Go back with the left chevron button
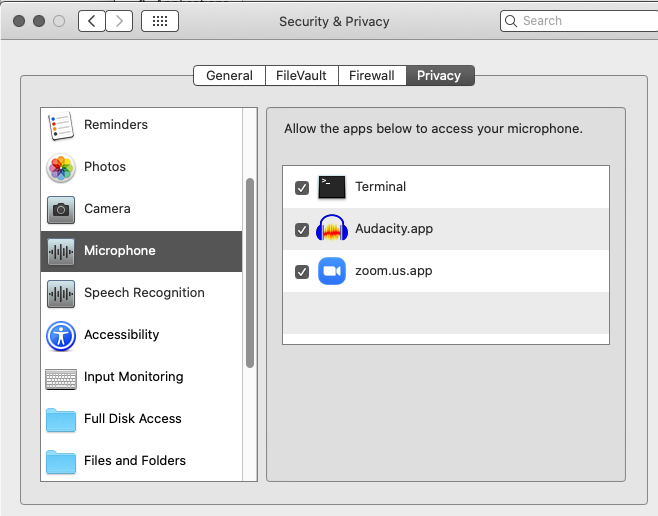This screenshot has height=516, width=658. tap(91, 21)
